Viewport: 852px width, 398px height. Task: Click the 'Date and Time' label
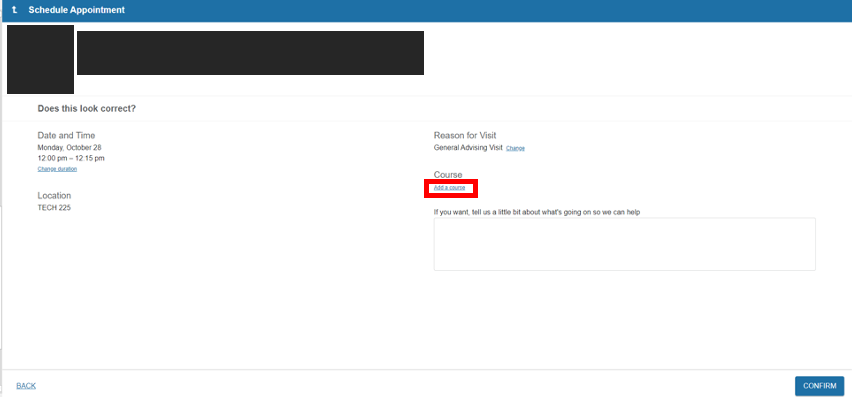coord(66,135)
